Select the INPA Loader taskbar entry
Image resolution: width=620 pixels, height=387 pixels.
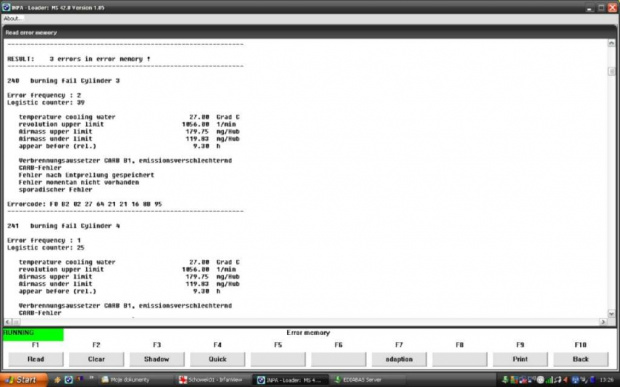291,380
